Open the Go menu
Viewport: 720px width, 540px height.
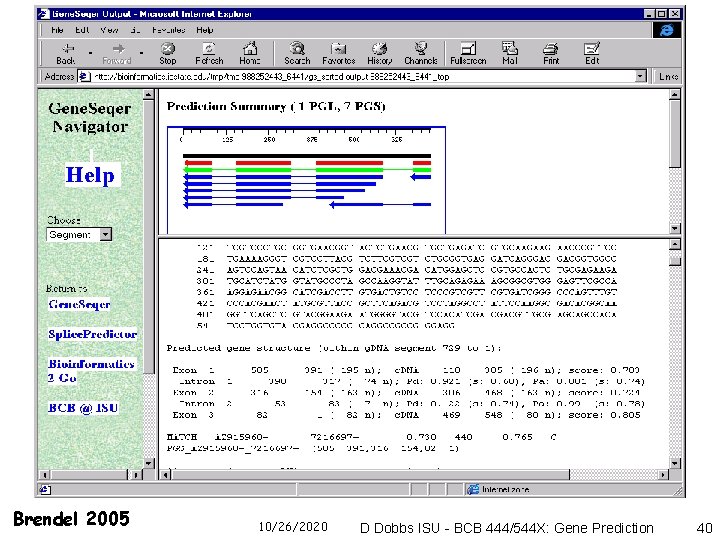click(x=135, y=30)
